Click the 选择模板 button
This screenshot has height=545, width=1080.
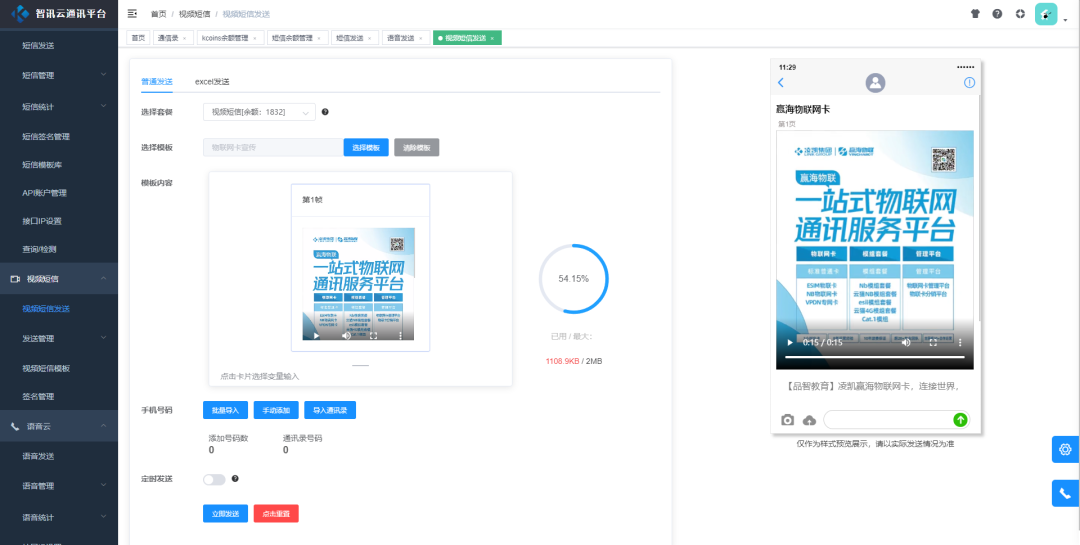tap(366, 147)
